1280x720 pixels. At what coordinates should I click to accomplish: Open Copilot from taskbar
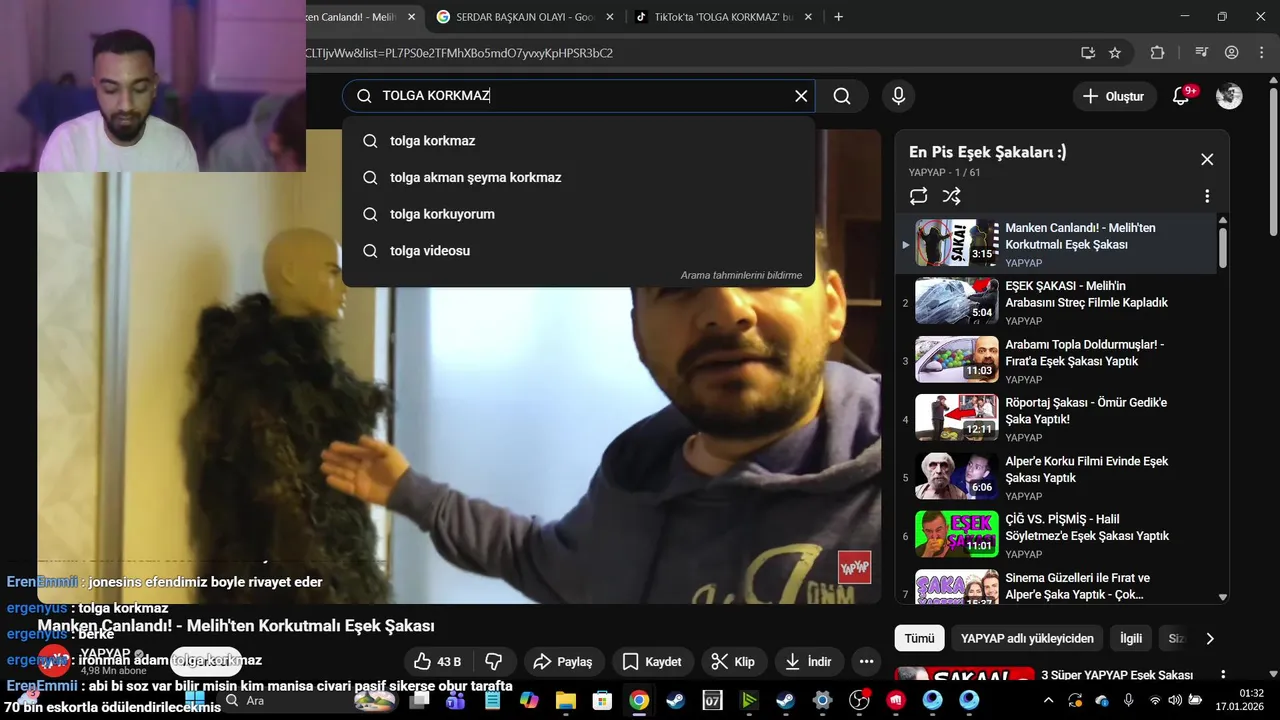528,700
